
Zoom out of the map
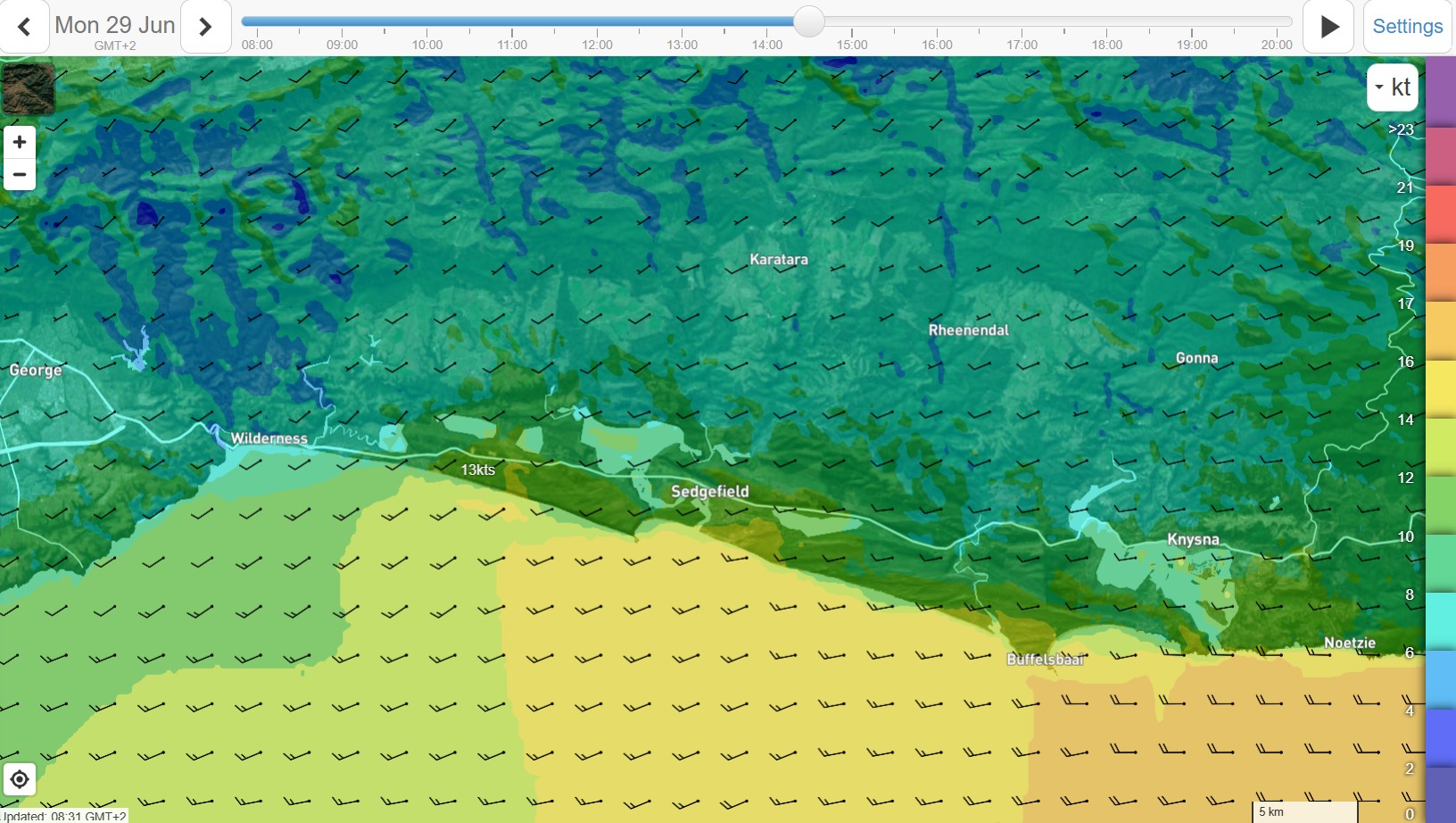point(20,174)
